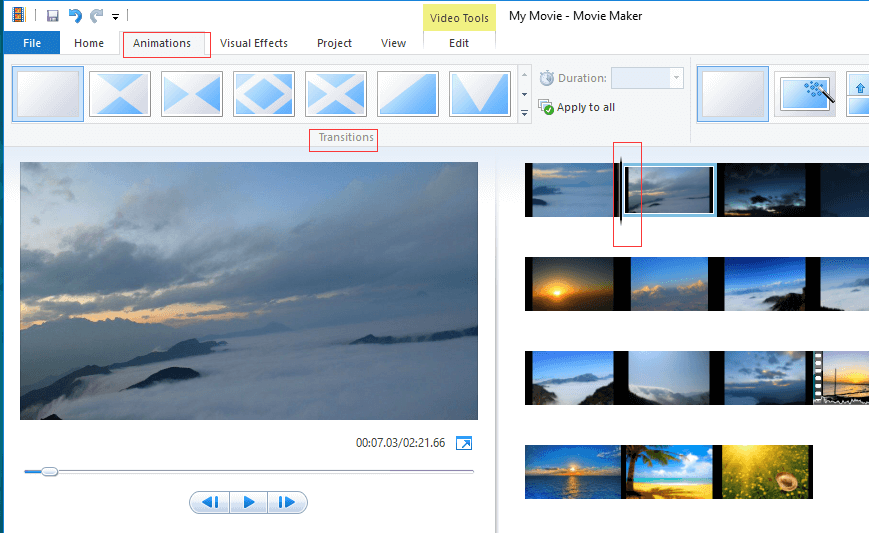Click the timecode 00:07.03/02:21.66
Image resolution: width=869 pixels, height=533 pixels.
(400, 443)
